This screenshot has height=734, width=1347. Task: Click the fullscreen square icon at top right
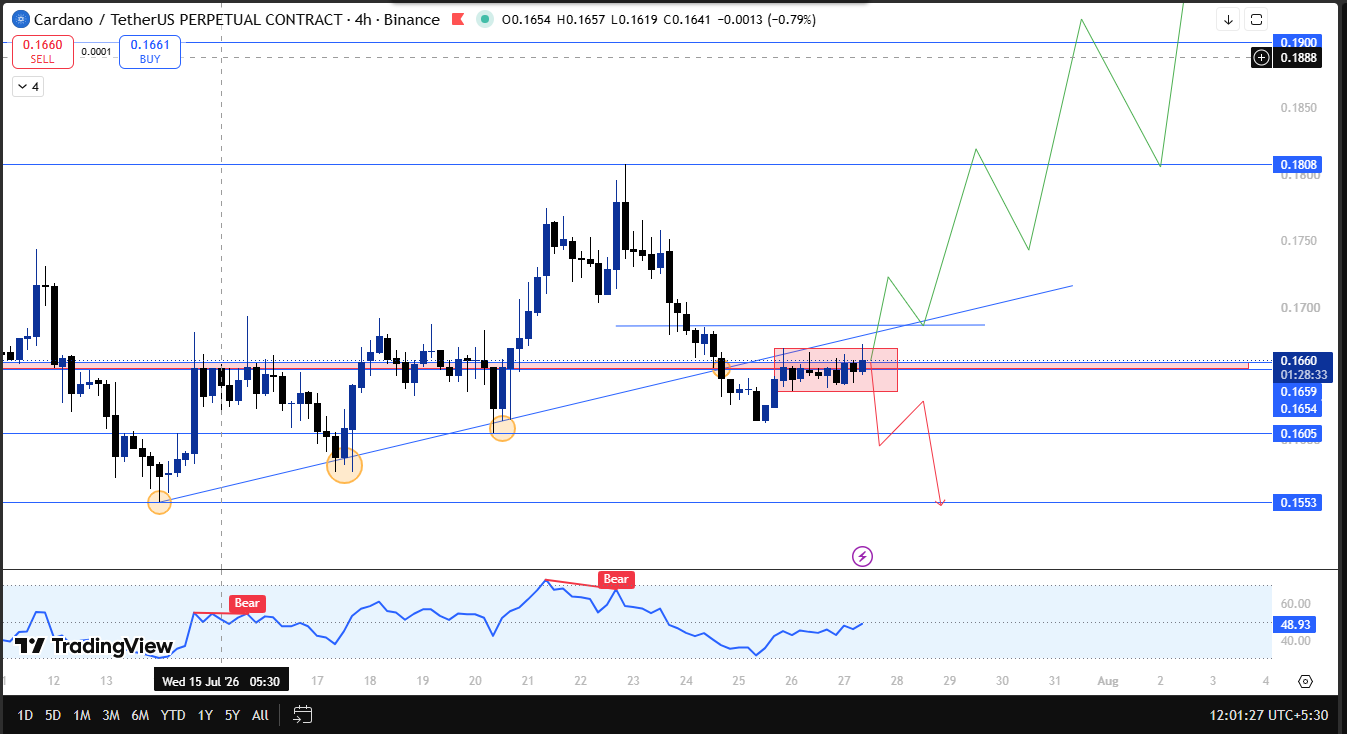tap(1257, 19)
